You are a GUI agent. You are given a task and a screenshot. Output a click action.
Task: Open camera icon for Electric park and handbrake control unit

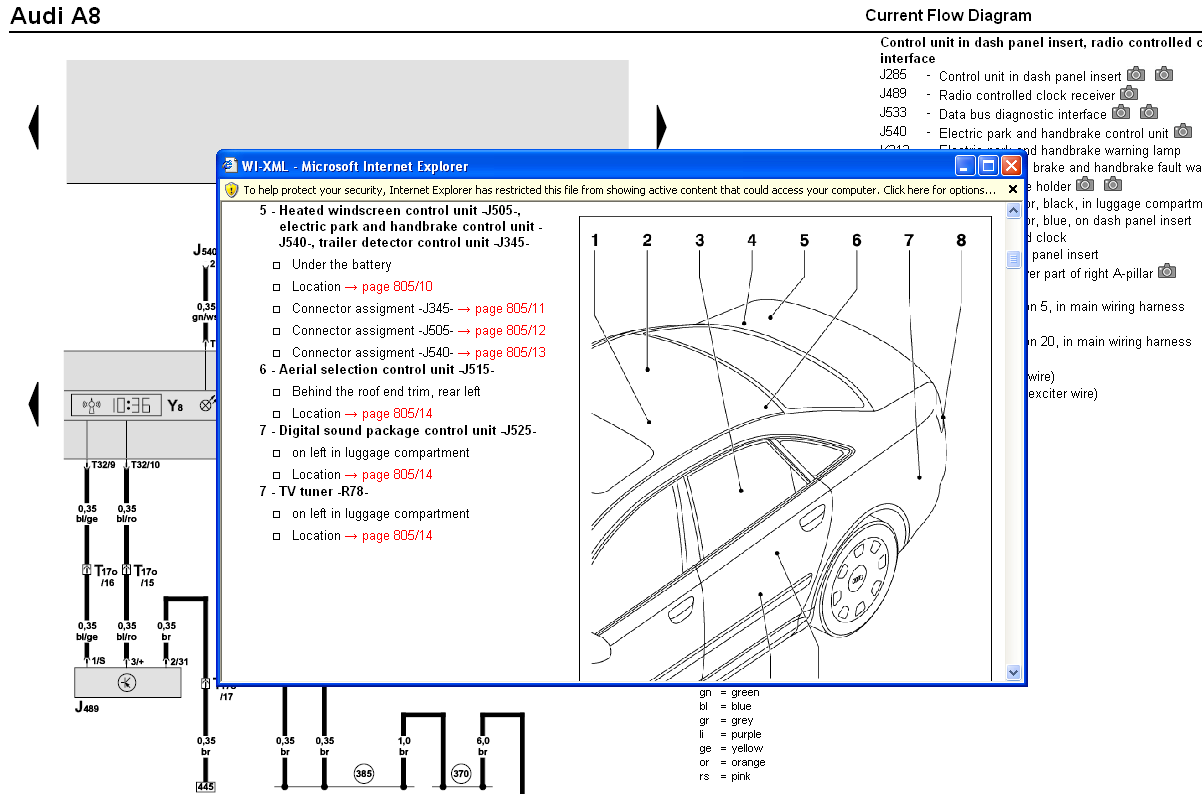point(1183,131)
